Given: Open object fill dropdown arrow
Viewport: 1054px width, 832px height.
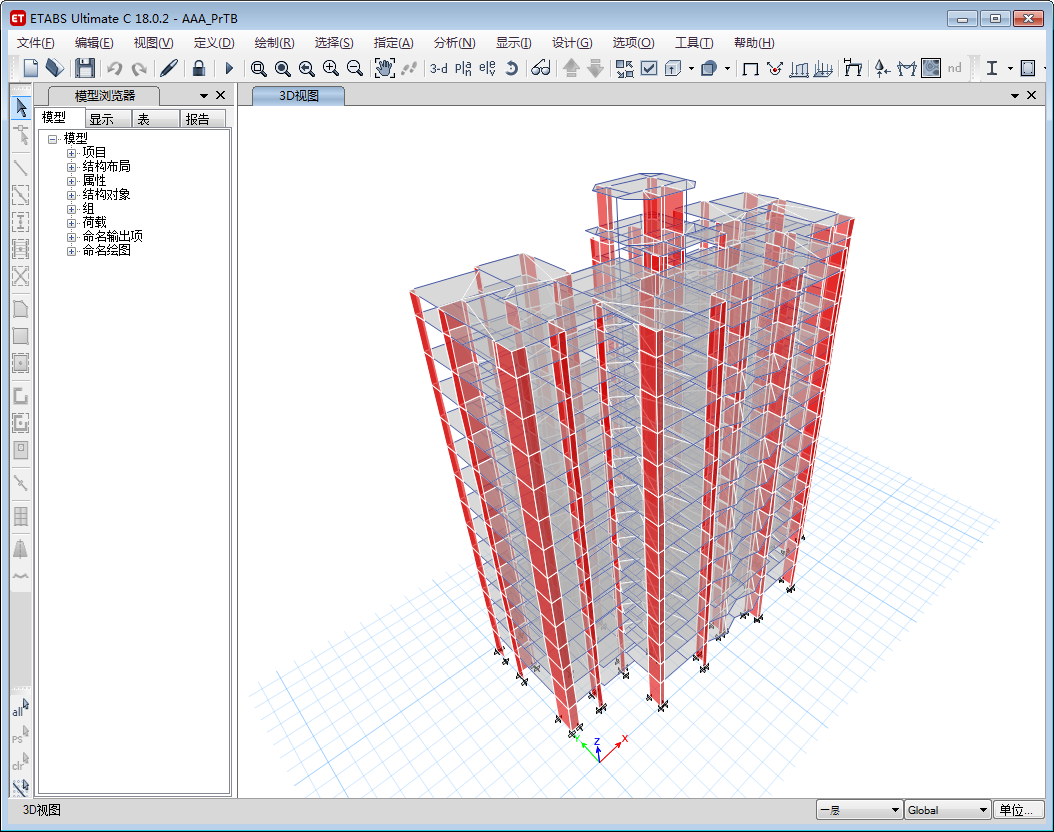Looking at the screenshot, I should tap(727, 69).
